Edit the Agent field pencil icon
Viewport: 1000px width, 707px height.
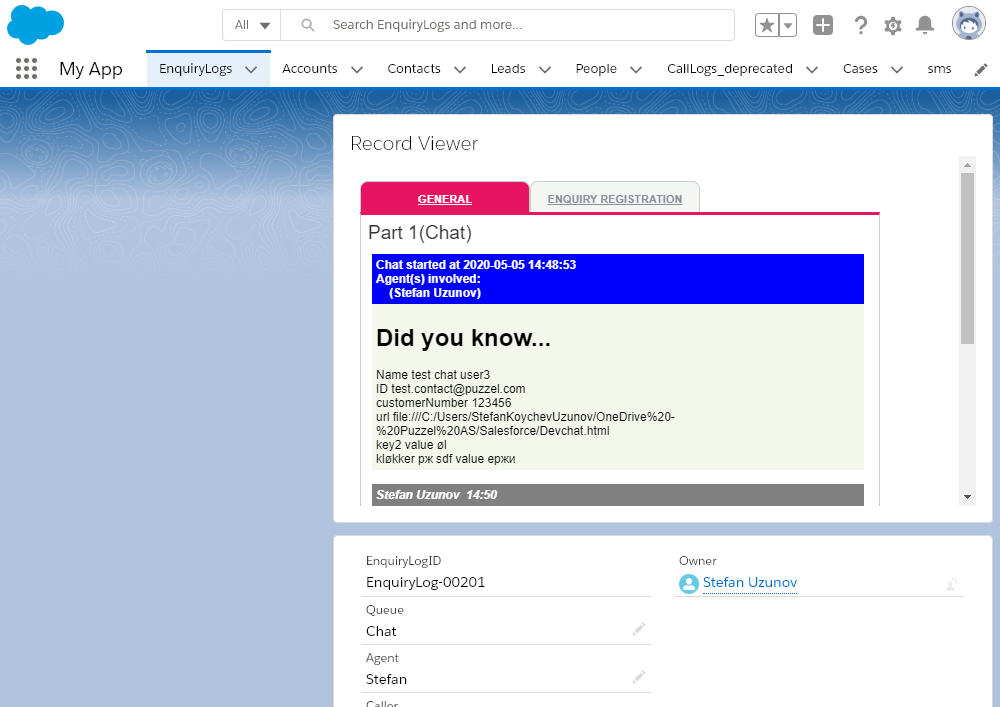tap(638, 677)
